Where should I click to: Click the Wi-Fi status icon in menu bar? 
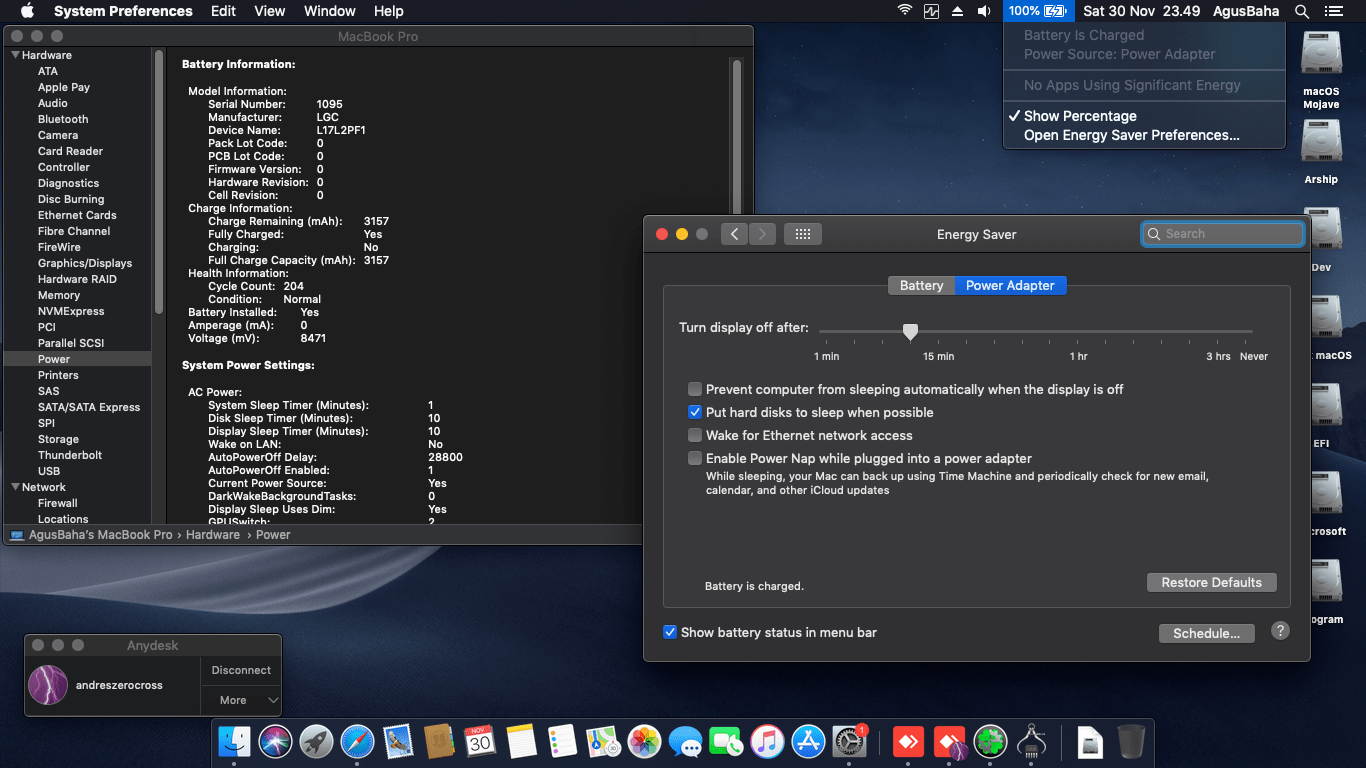pos(904,11)
